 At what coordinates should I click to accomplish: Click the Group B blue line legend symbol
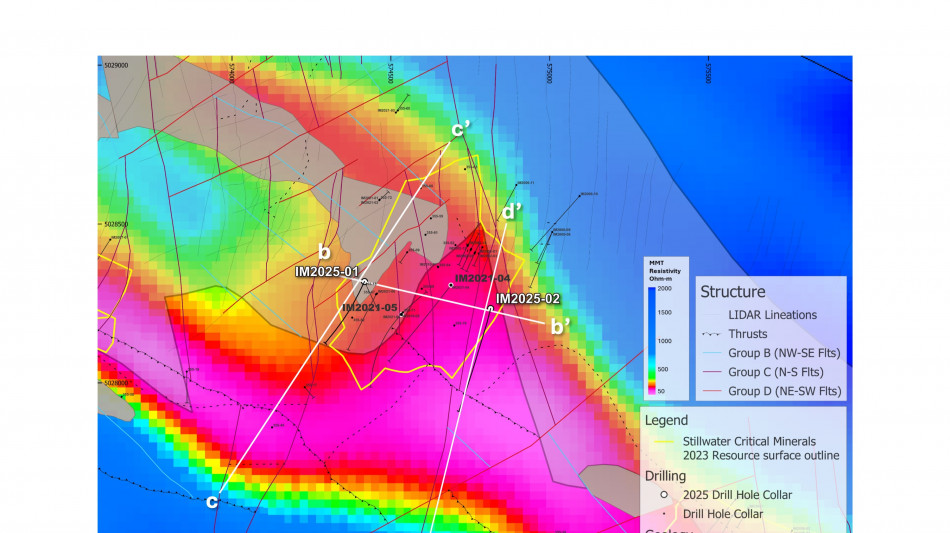712,353
